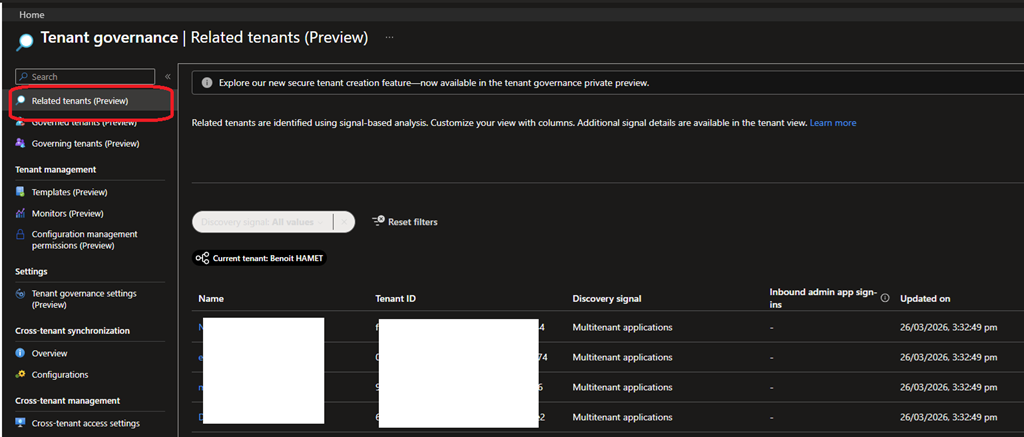The image size is (1024, 437).
Task: Open the Learn more link
Action: (x=832, y=123)
